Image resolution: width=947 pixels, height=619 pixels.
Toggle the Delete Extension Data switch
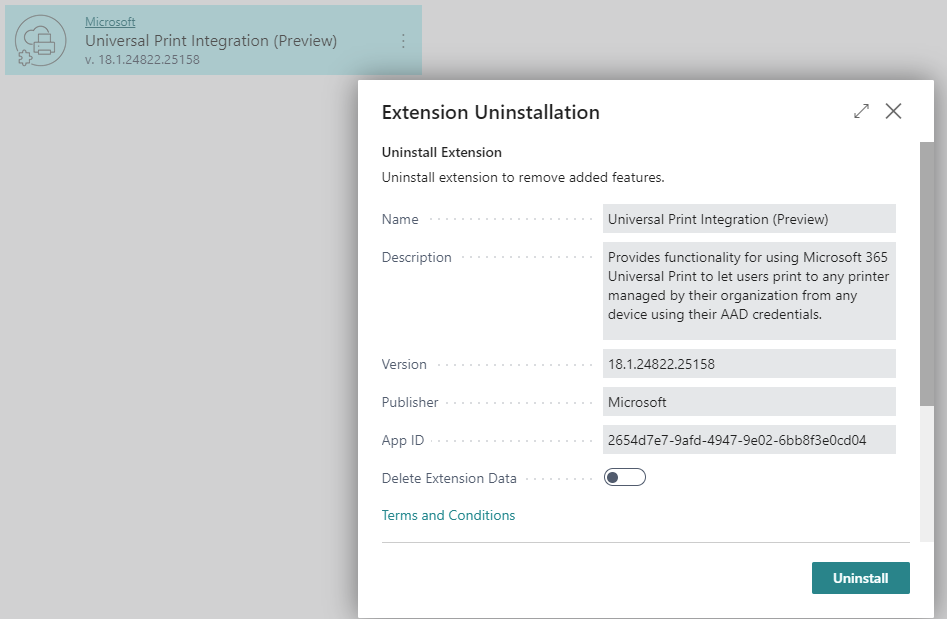point(624,478)
